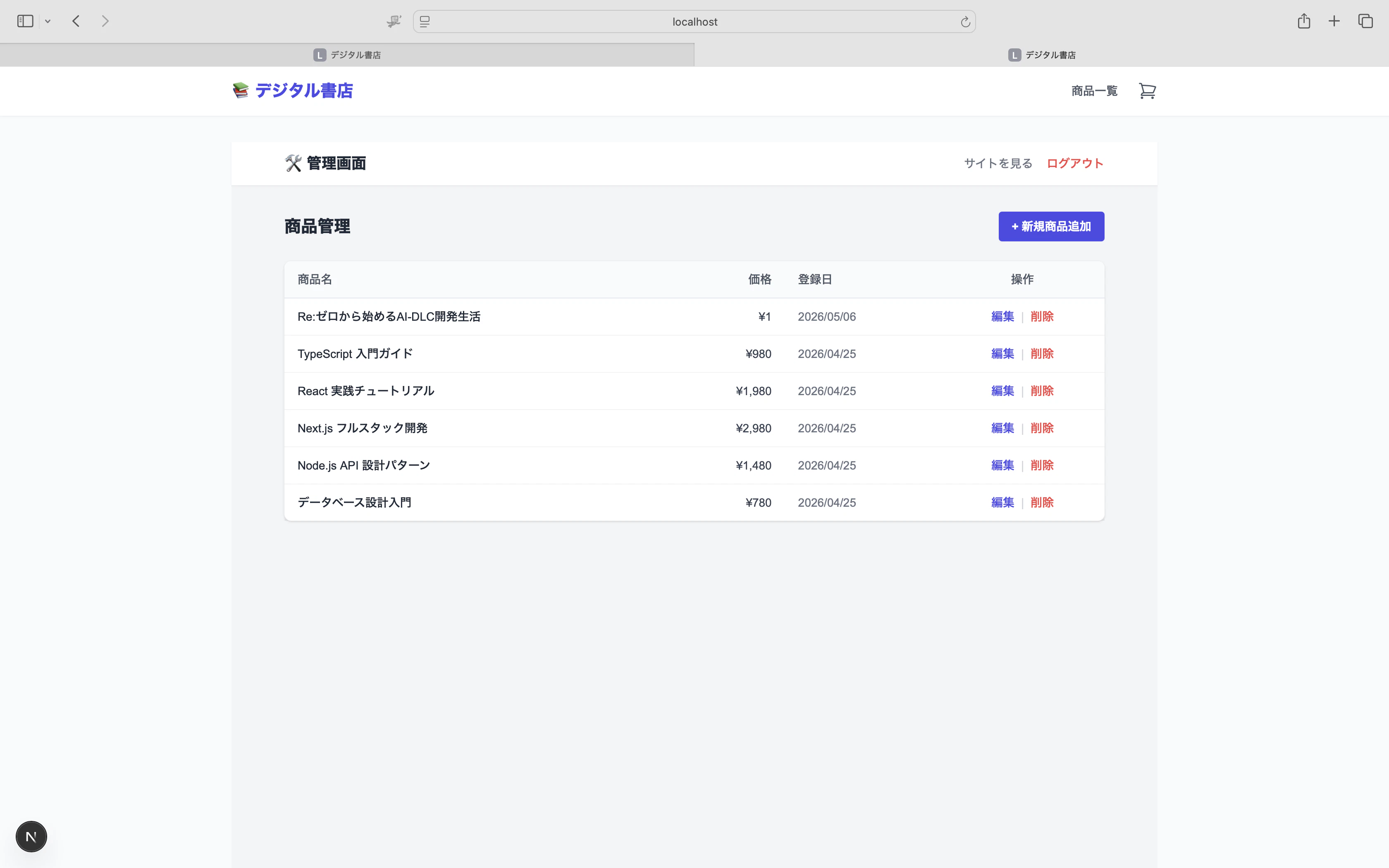Click the + 新規商品追加 button
Viewport: 1389px width, 868px height.
click(x=1051, y=226)
